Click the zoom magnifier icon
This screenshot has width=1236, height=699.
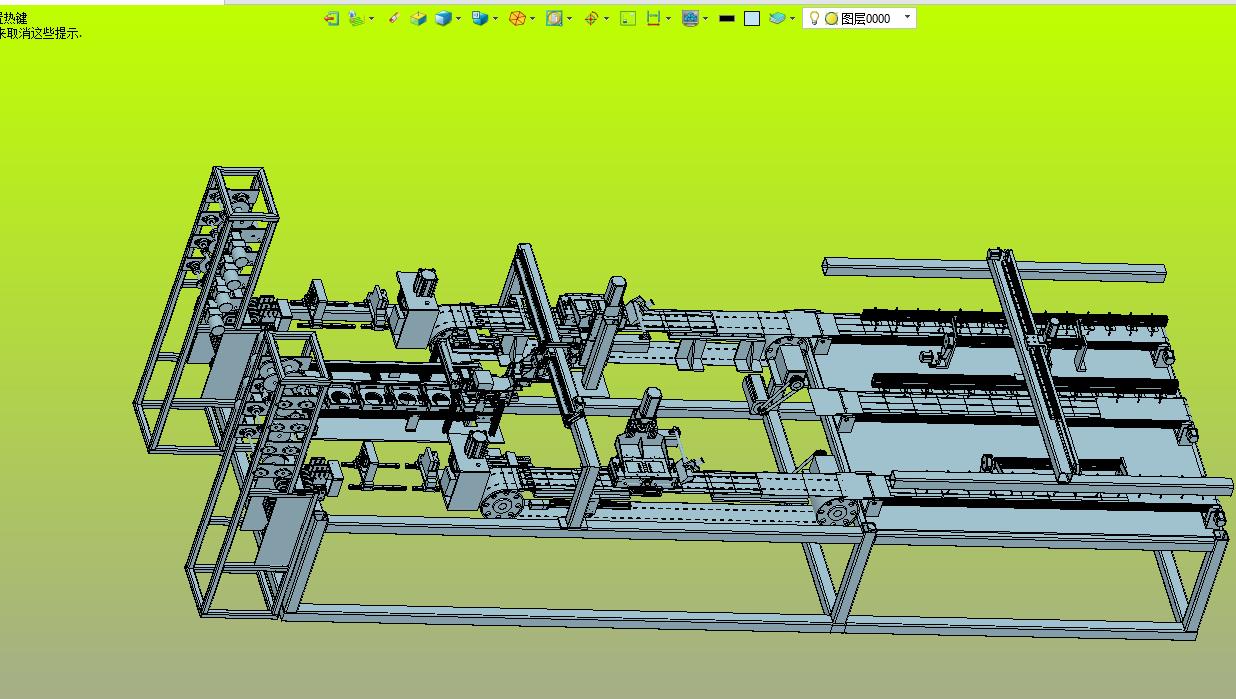(554, 18)
